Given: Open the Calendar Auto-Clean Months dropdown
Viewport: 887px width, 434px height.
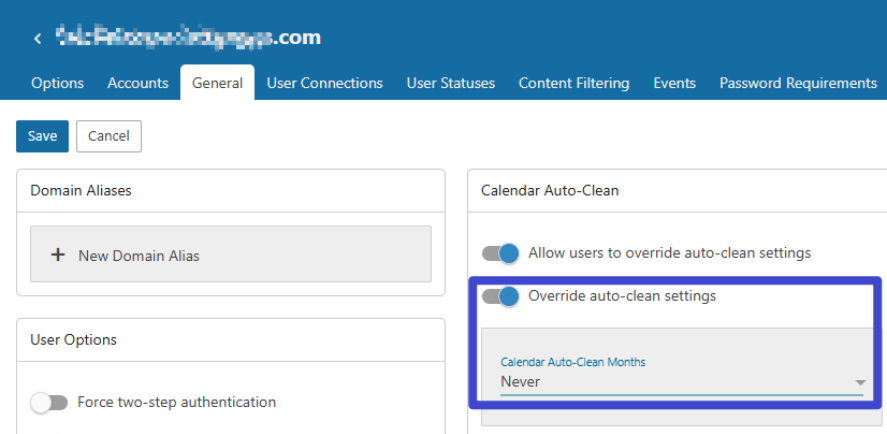Looking at the screenshot, I should 680,381.
